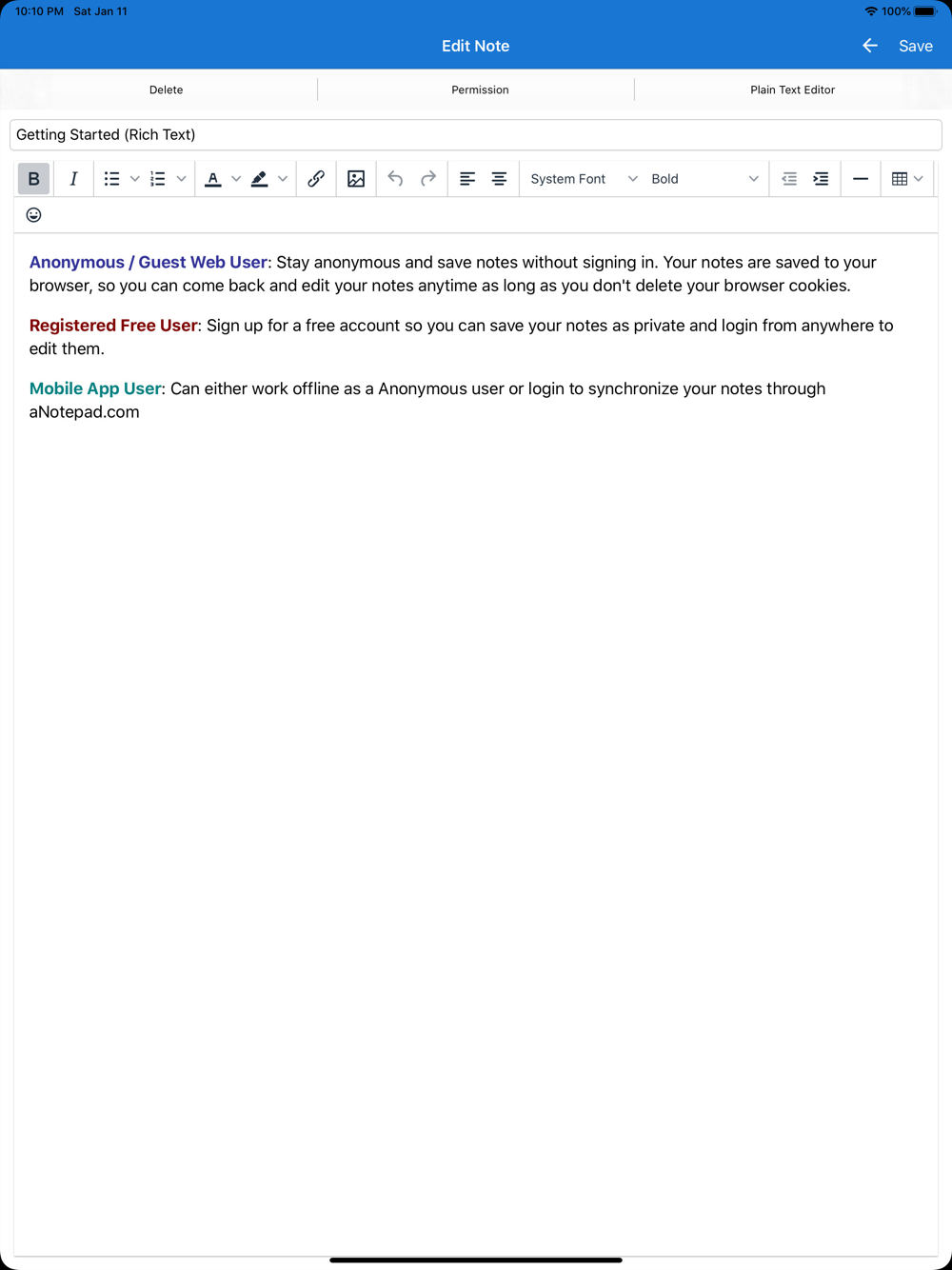The width and height of the screenshot is (952, 1270).
Task: Insert a numbered list
Action: 158,179
